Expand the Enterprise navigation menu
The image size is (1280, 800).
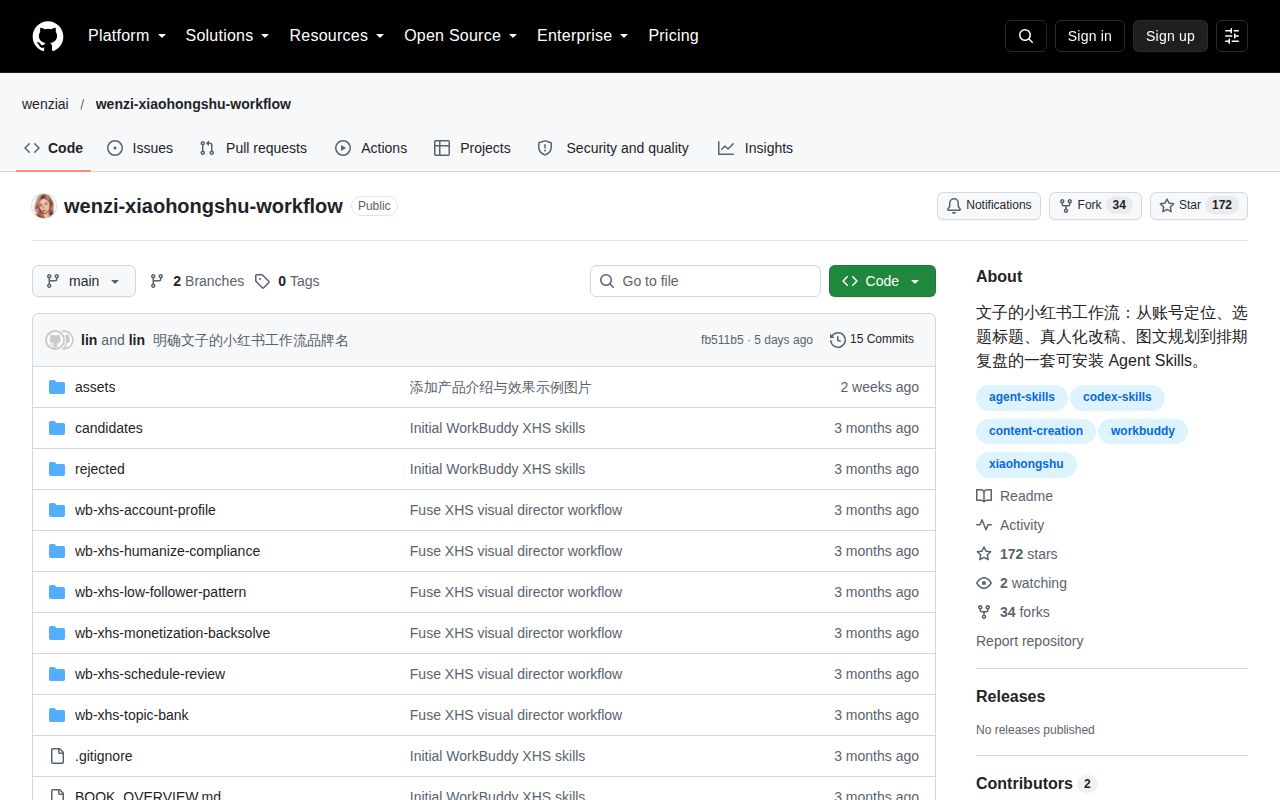(x=582, y=36)
